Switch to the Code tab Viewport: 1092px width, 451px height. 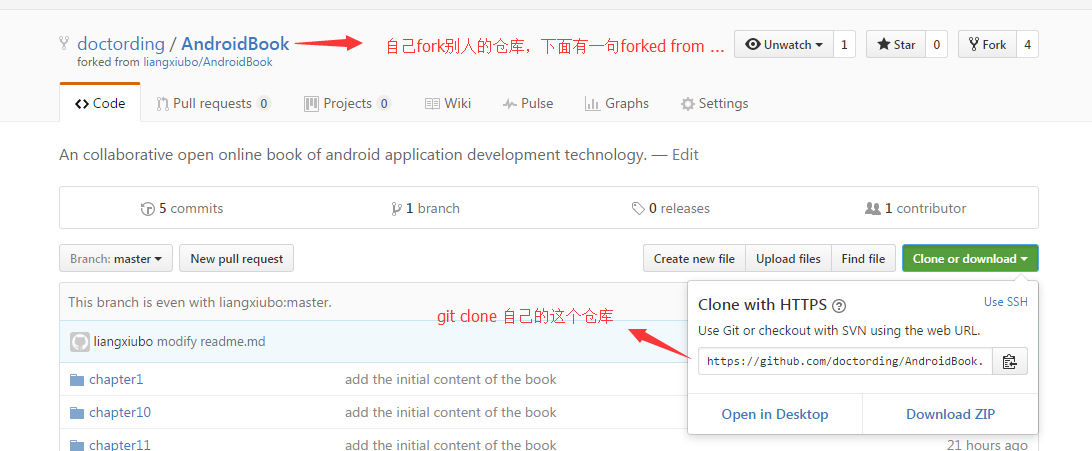100,103
